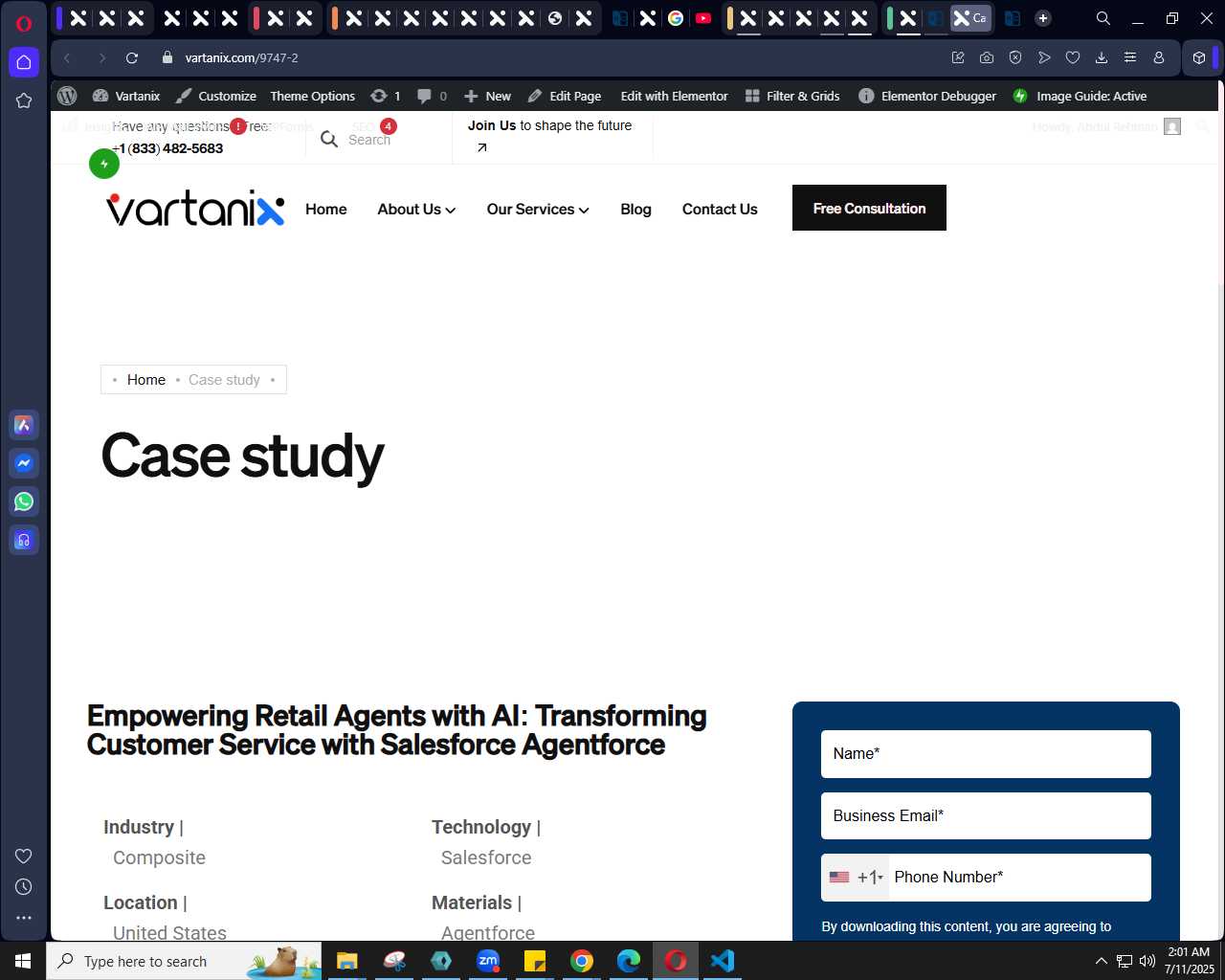Go back to the previous page
Image resolution: width=1225 pixels, height=980 pixels.
pyautogui.click(x=68, y=58)
